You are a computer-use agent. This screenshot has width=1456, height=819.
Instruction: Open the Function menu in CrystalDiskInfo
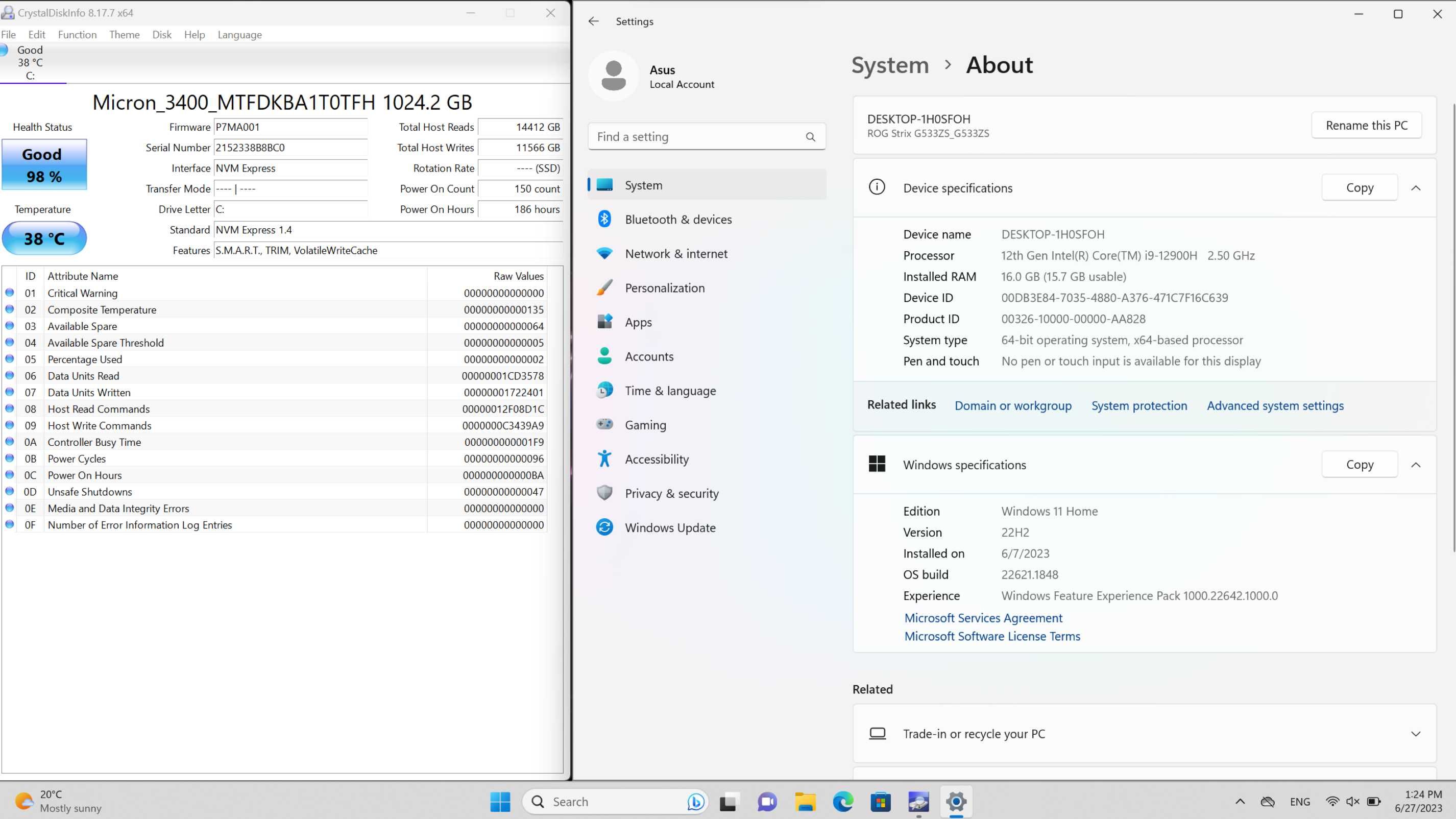[78, 35]
